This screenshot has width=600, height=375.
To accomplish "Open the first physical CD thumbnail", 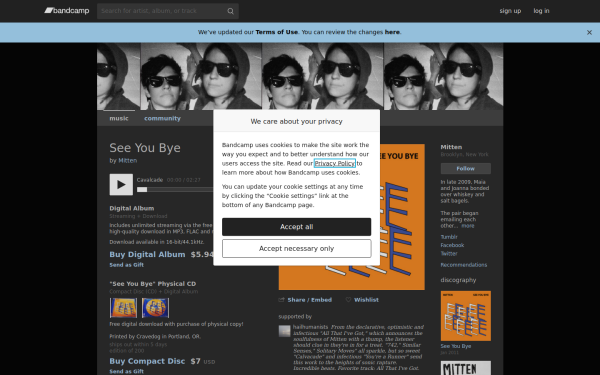I will (123, 308).
